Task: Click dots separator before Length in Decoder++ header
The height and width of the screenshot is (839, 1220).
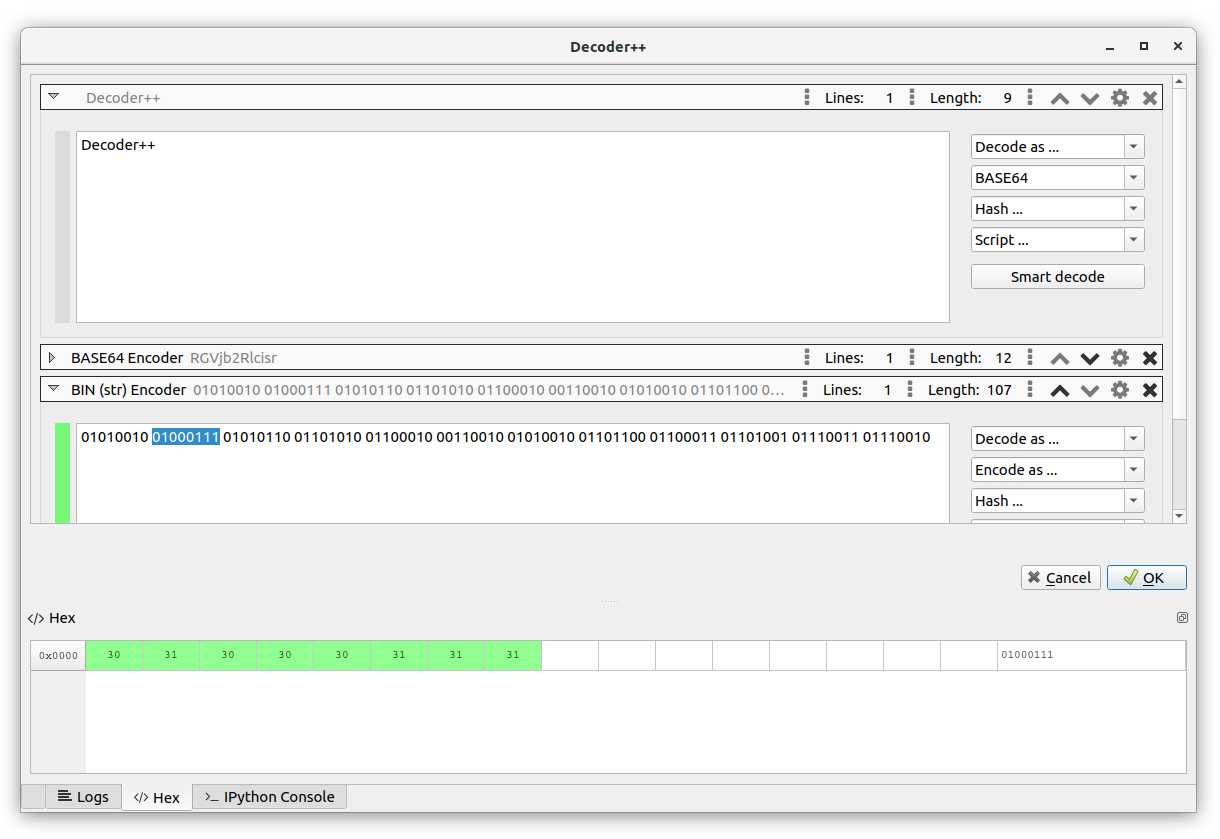Action: pos(912,98)
